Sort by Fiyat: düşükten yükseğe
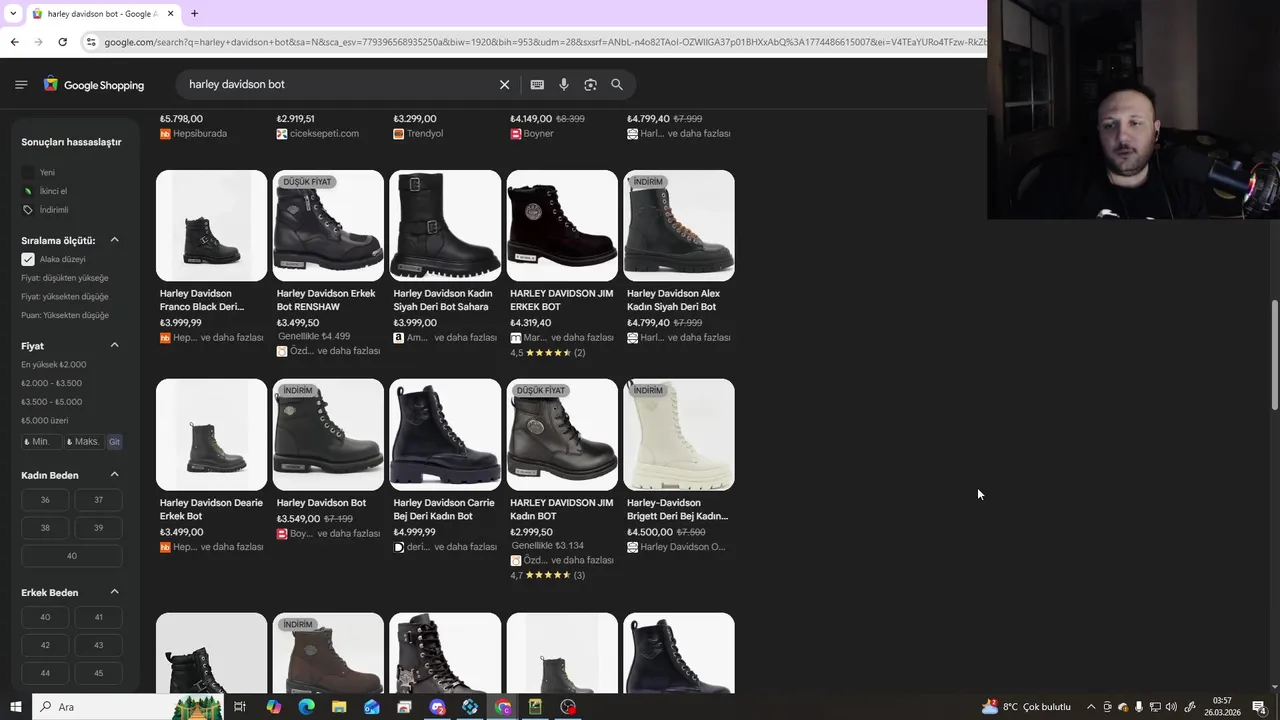The image size is (1280, 720). point(65,278)
